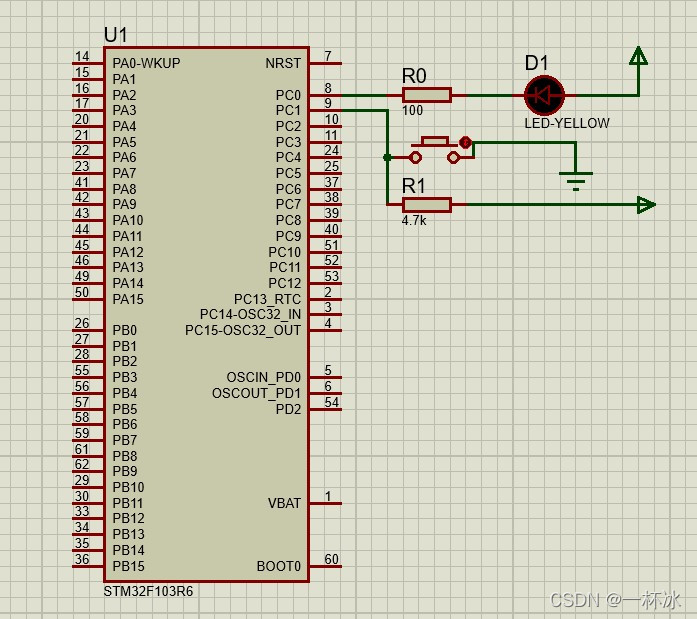This screenshot has width=697, height=619.
Task: Click the PC1 pin 9 on U1
Action: click(x=325, y=111)
